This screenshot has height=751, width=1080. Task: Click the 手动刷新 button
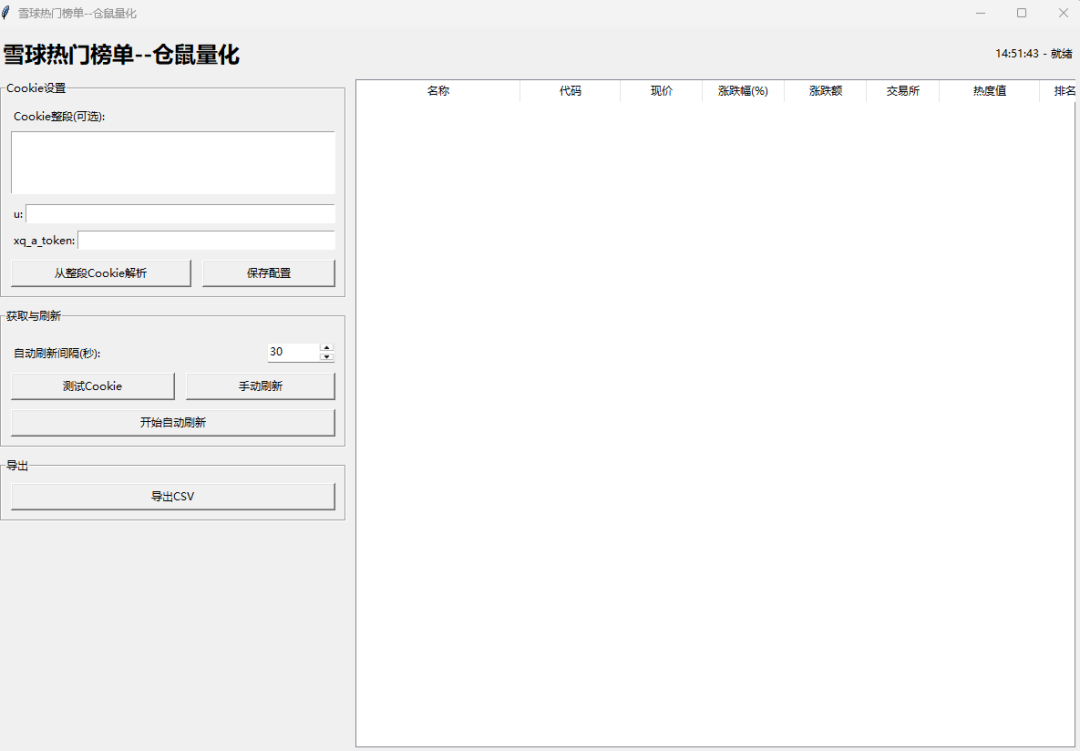tap(260, 386)
